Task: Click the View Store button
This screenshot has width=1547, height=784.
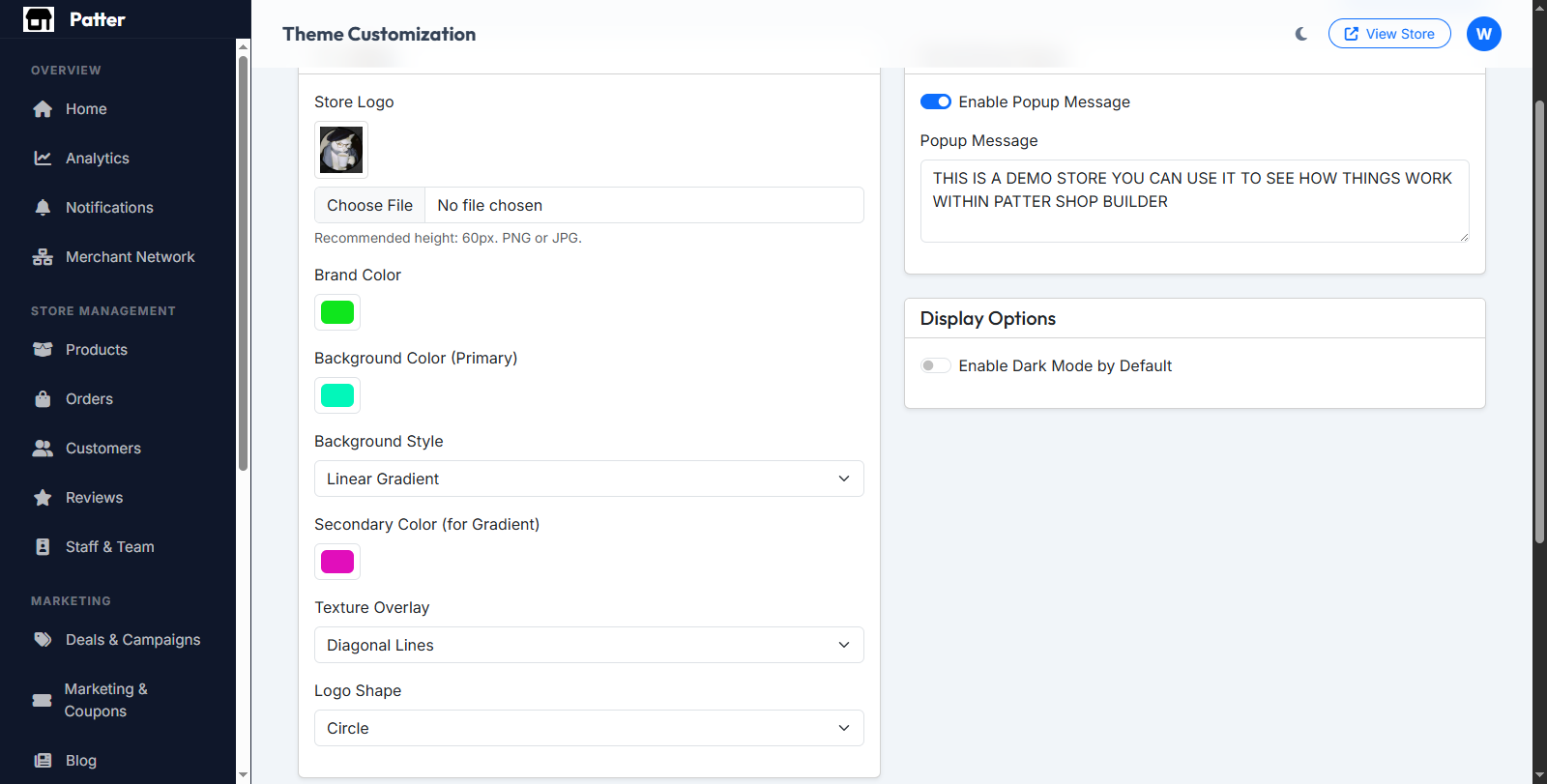Action: pos(1388,34)
